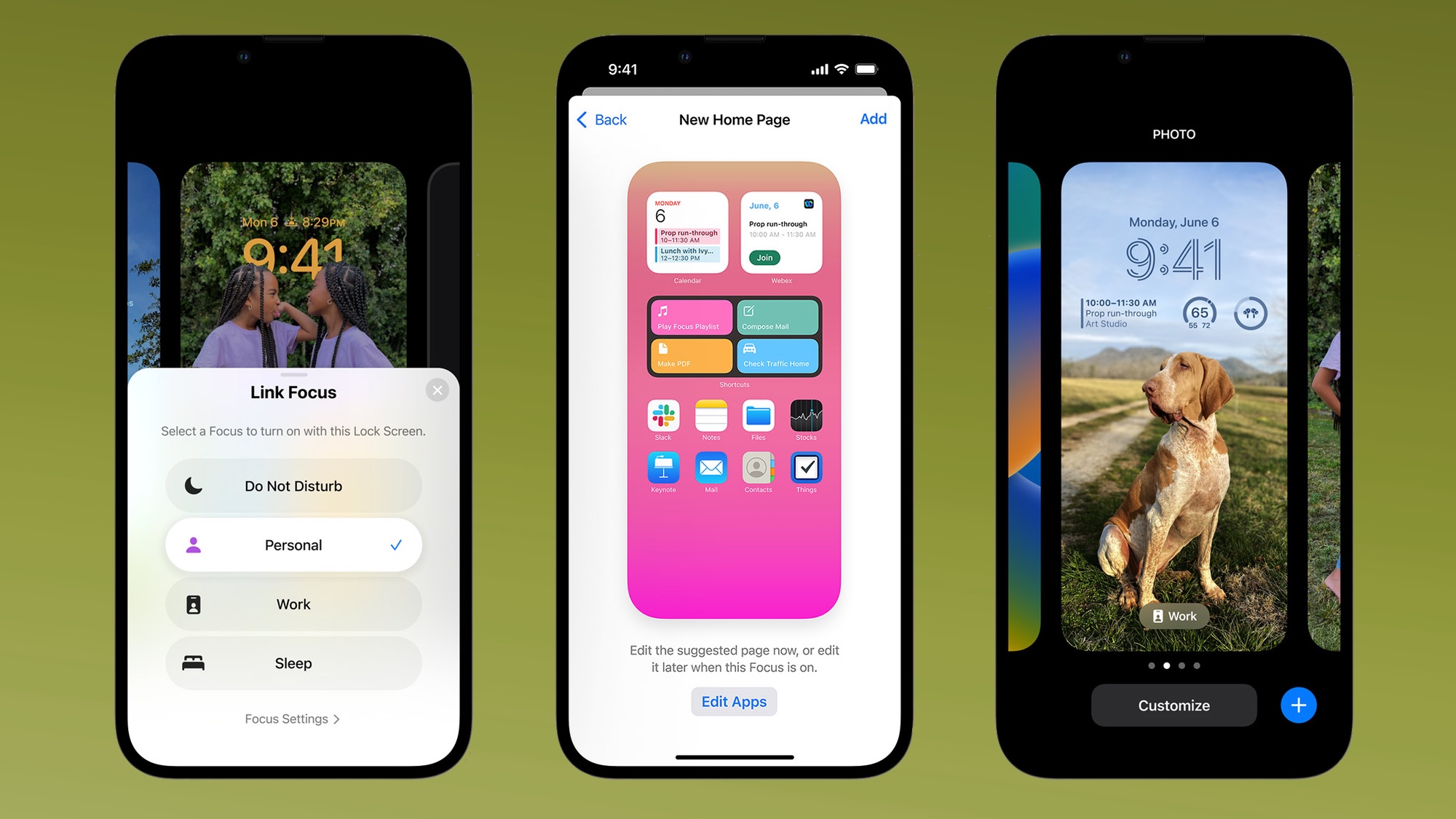This screenshot has height=819, width=1456.
Task: Open the Contacts app icon
Action: click(757, 469)
